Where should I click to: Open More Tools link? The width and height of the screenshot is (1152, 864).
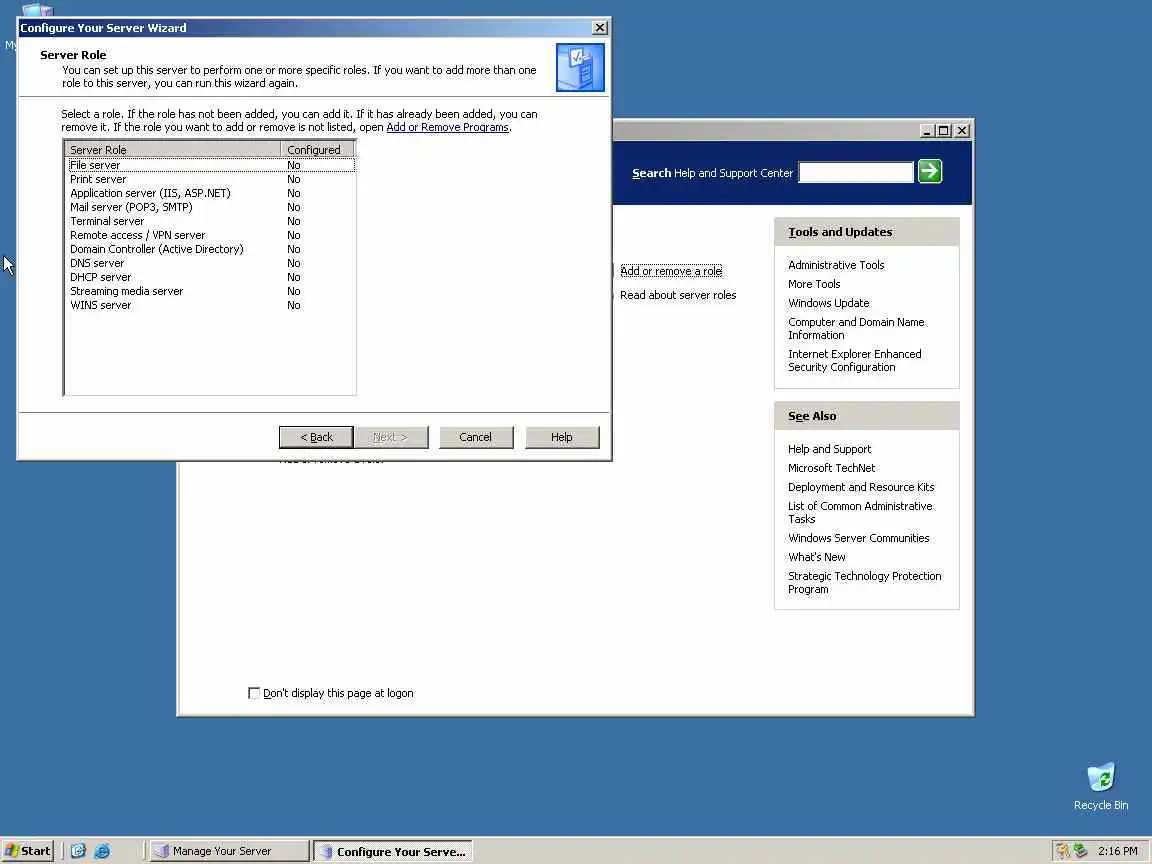pyautogui.click(x=814, y=284)
